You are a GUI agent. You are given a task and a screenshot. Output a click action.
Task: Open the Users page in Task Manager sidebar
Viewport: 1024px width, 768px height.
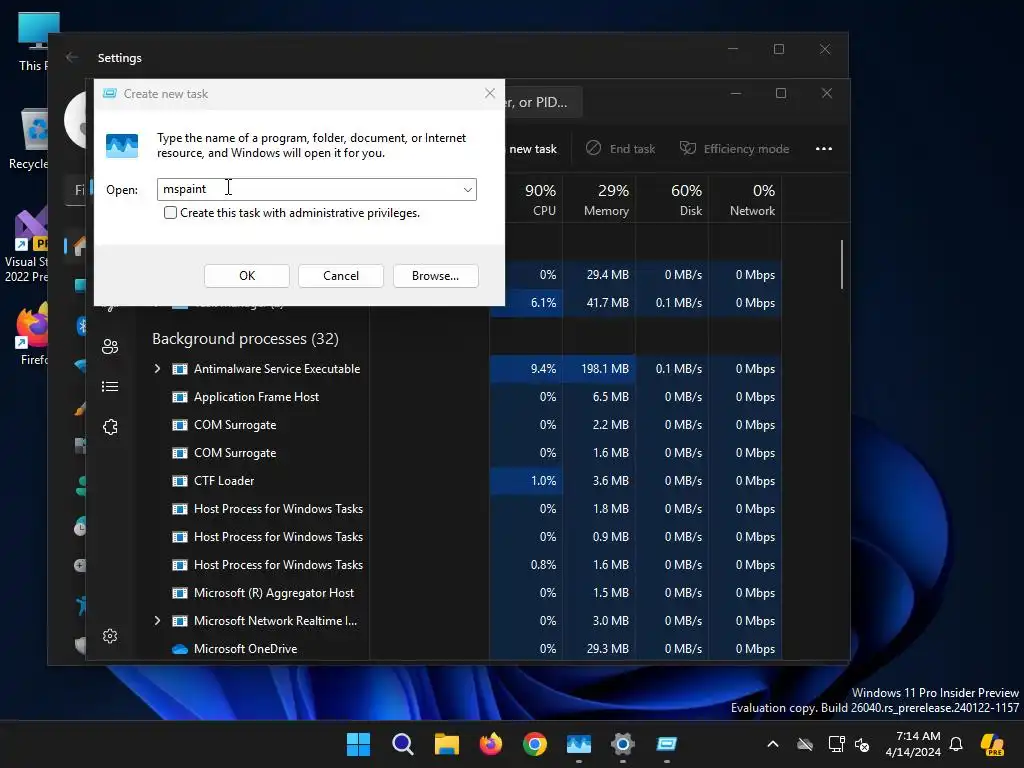110,347
